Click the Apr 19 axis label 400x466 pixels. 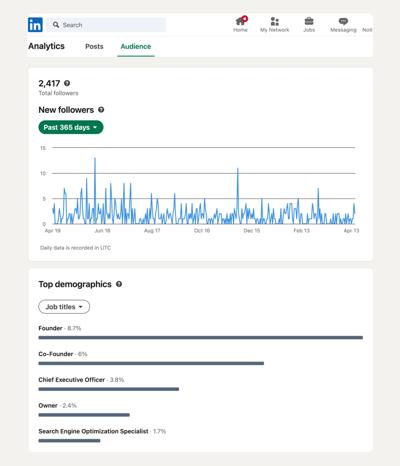tap(53, 231)
